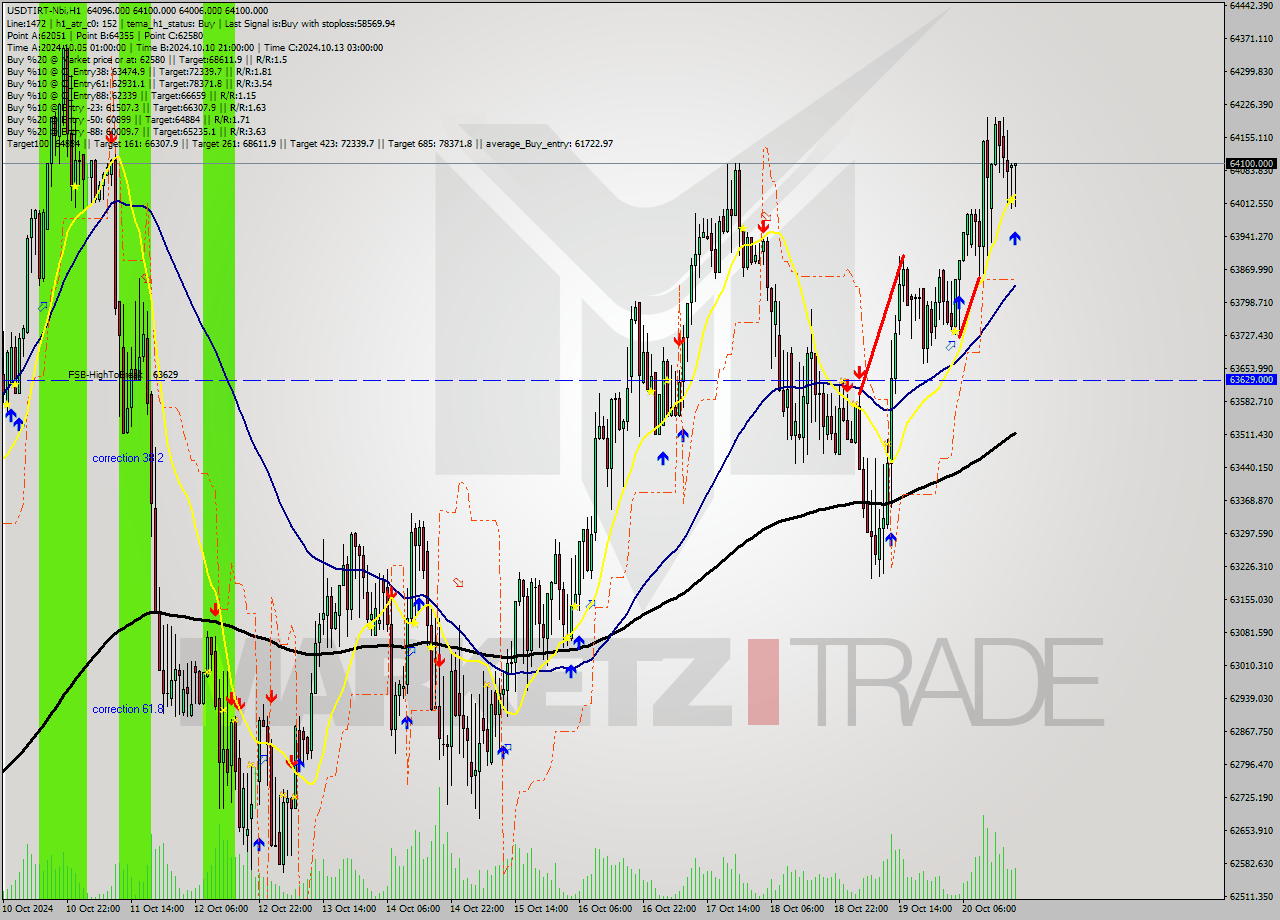Click the 'Target 423: 72339.7' text
The width and height of the screenshot is (1280, 920).
pyautogui.click(x=332, y=143)
